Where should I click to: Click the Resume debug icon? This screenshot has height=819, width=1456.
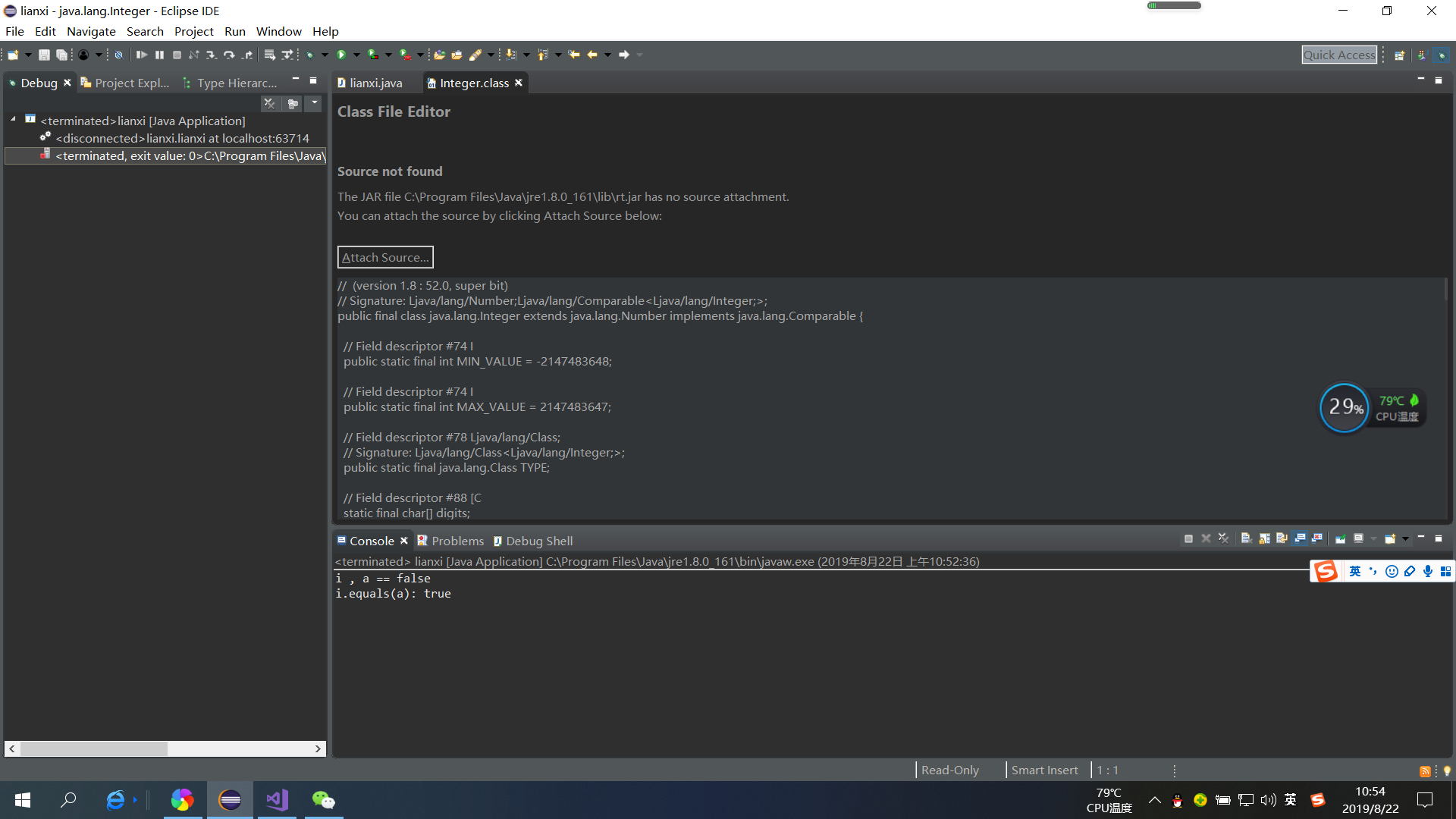142,55
